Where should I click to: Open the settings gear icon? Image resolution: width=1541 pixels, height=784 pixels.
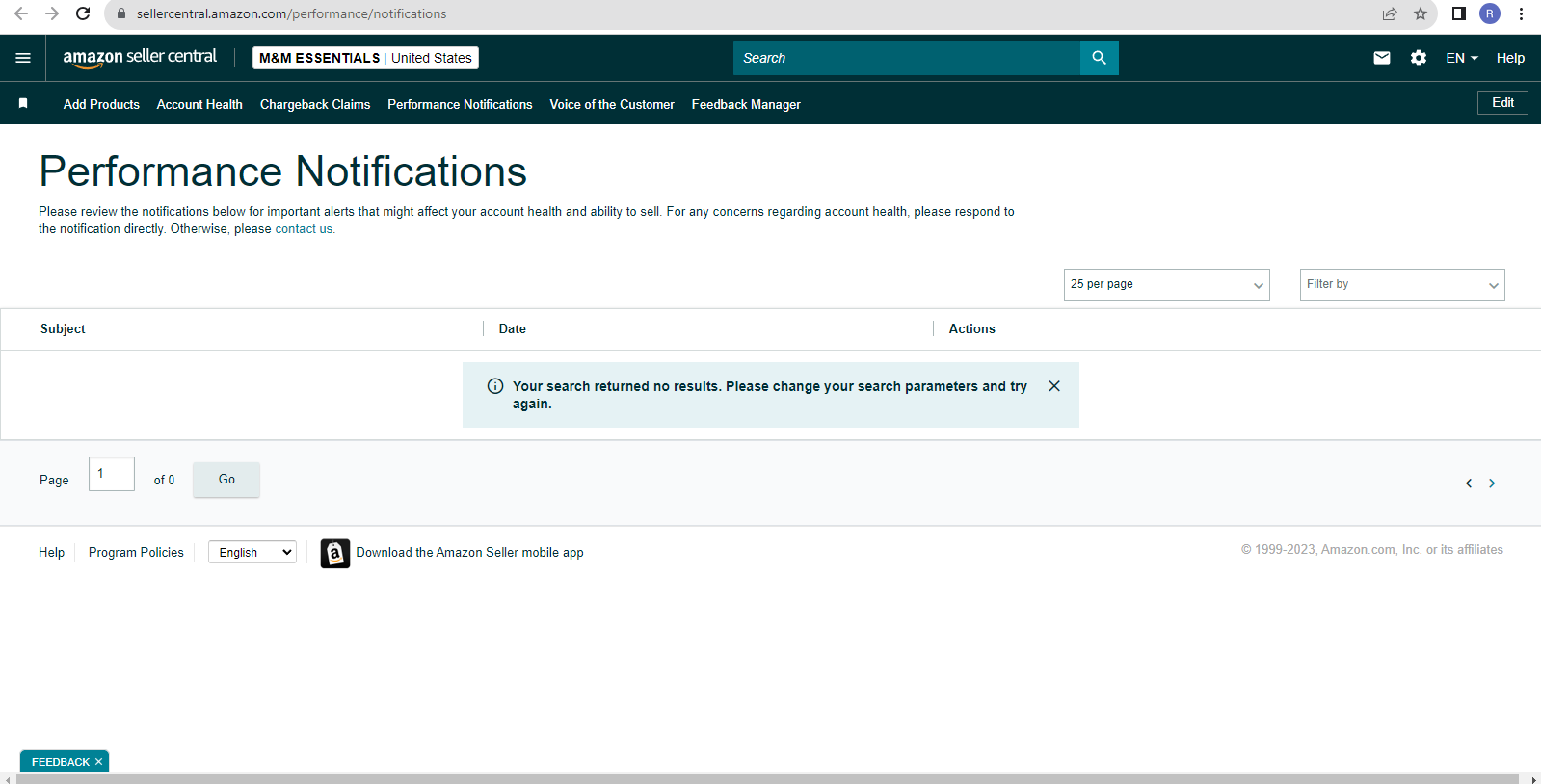[1419, 58]
